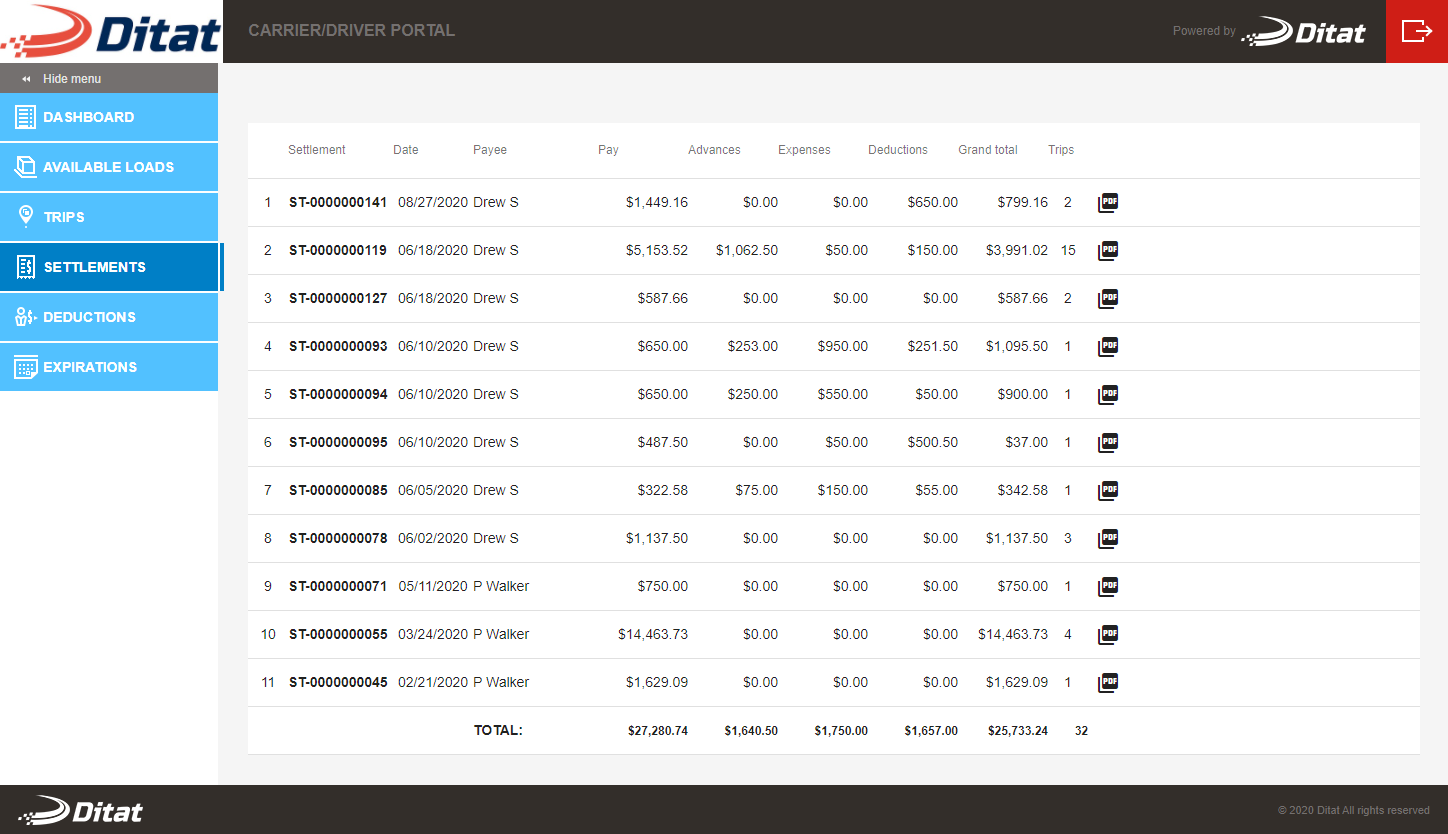This screenshot has width=1448, height=834.
Task: Click the logout icon in the top-right corner
Action: click(1417, 30)
